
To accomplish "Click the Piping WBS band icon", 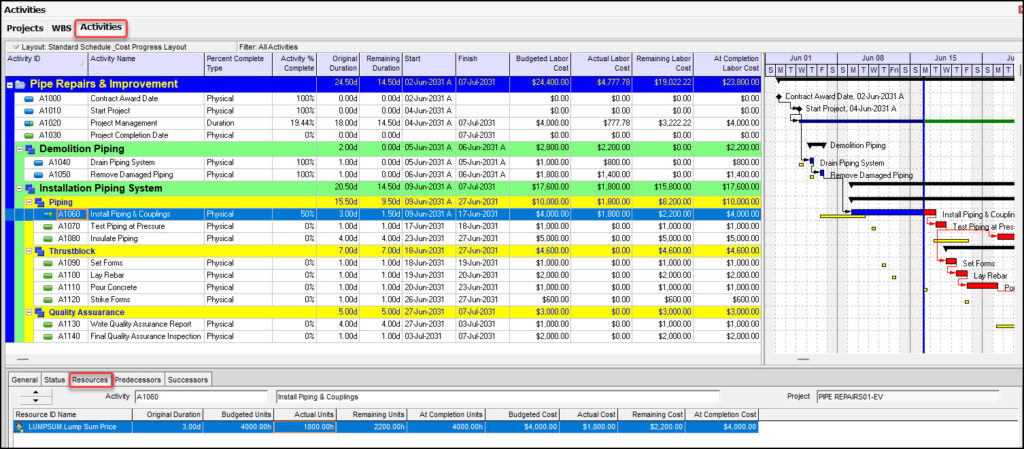I will (x=39, y=202).
